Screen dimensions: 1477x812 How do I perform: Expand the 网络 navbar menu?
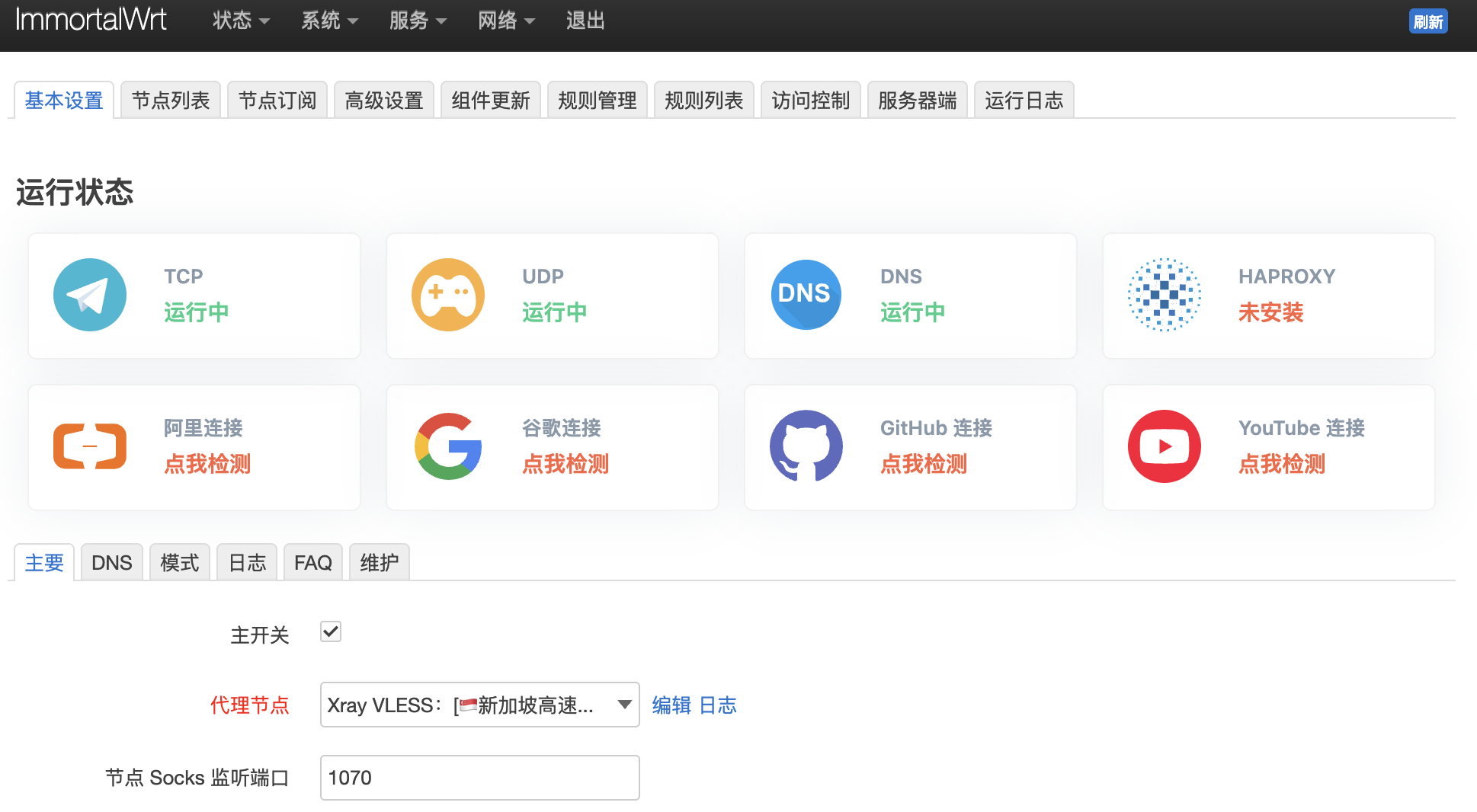tap(506, 21)
